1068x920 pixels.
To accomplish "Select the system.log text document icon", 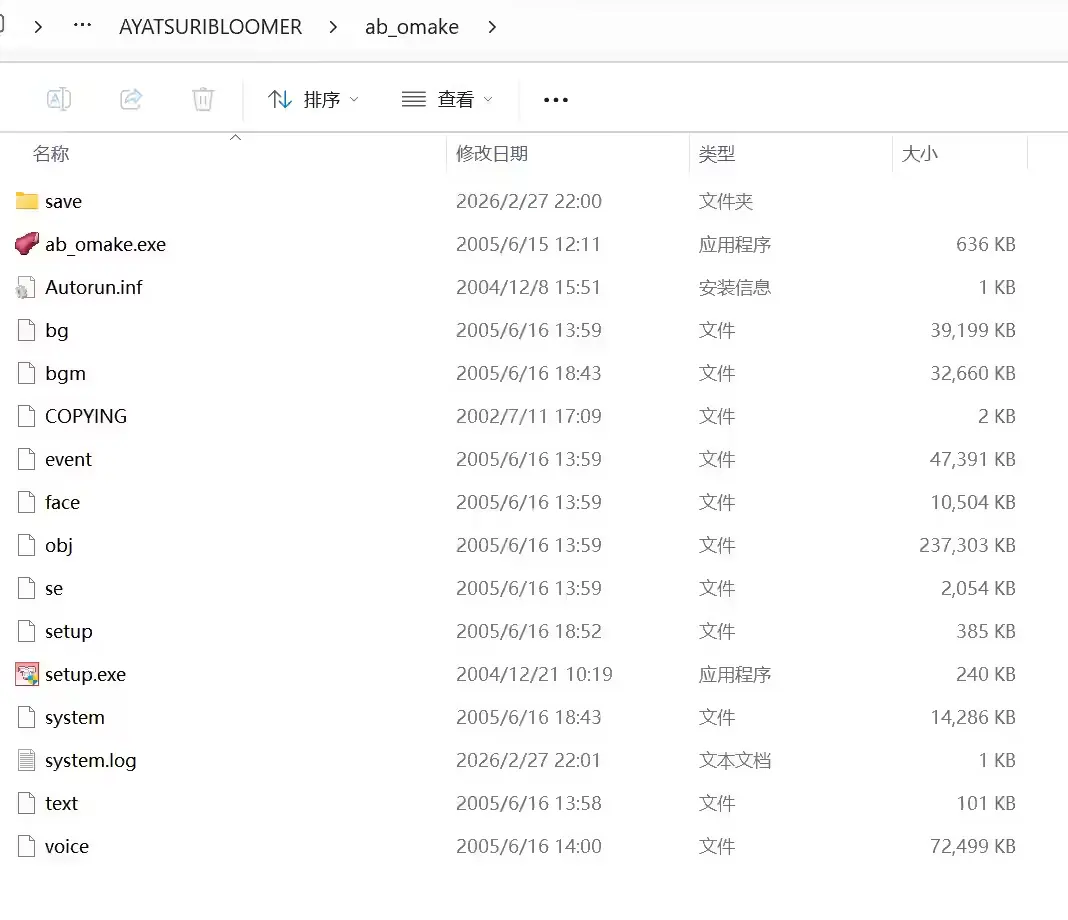I will [27, 760].
